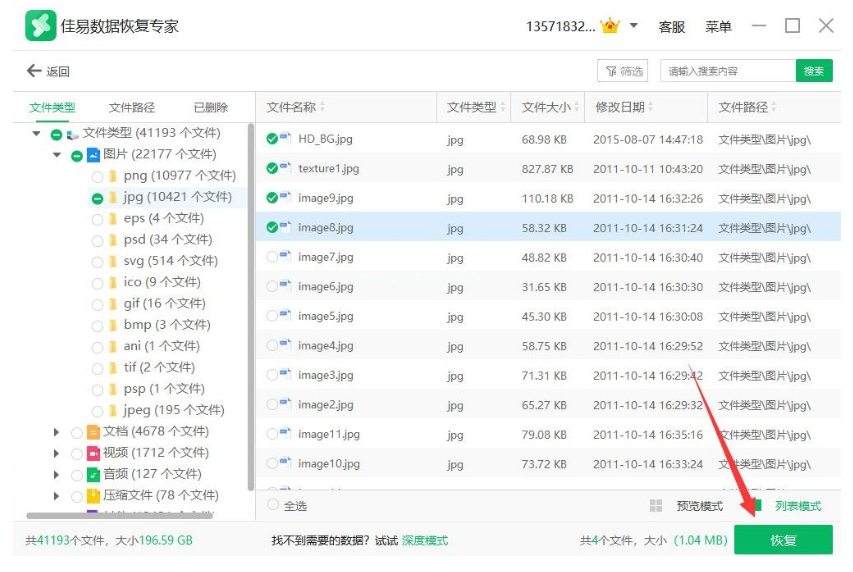Click the green 恢复 button
The image size is (853, 572).
coord(783,540)
